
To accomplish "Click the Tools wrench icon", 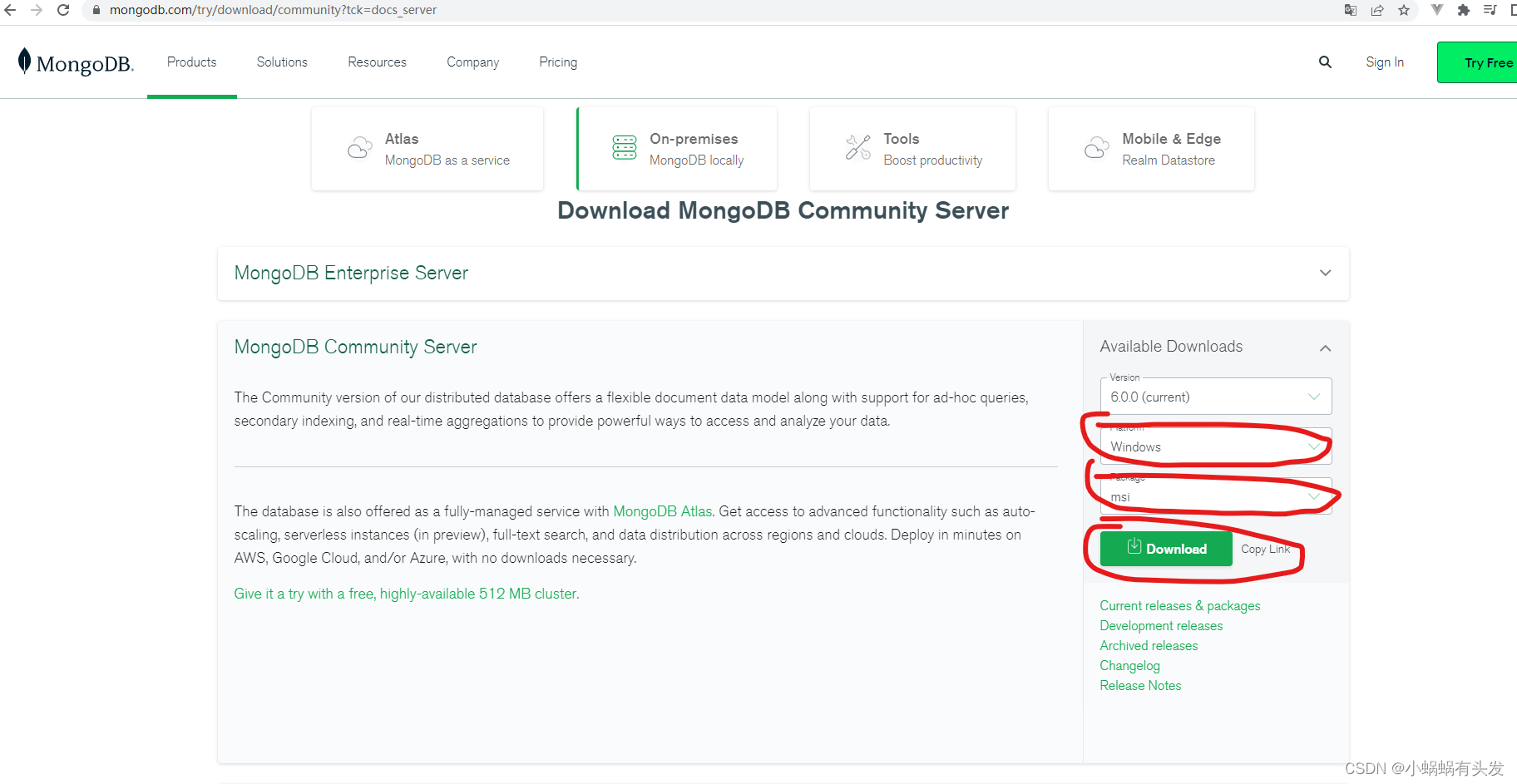I will (858, 148).
